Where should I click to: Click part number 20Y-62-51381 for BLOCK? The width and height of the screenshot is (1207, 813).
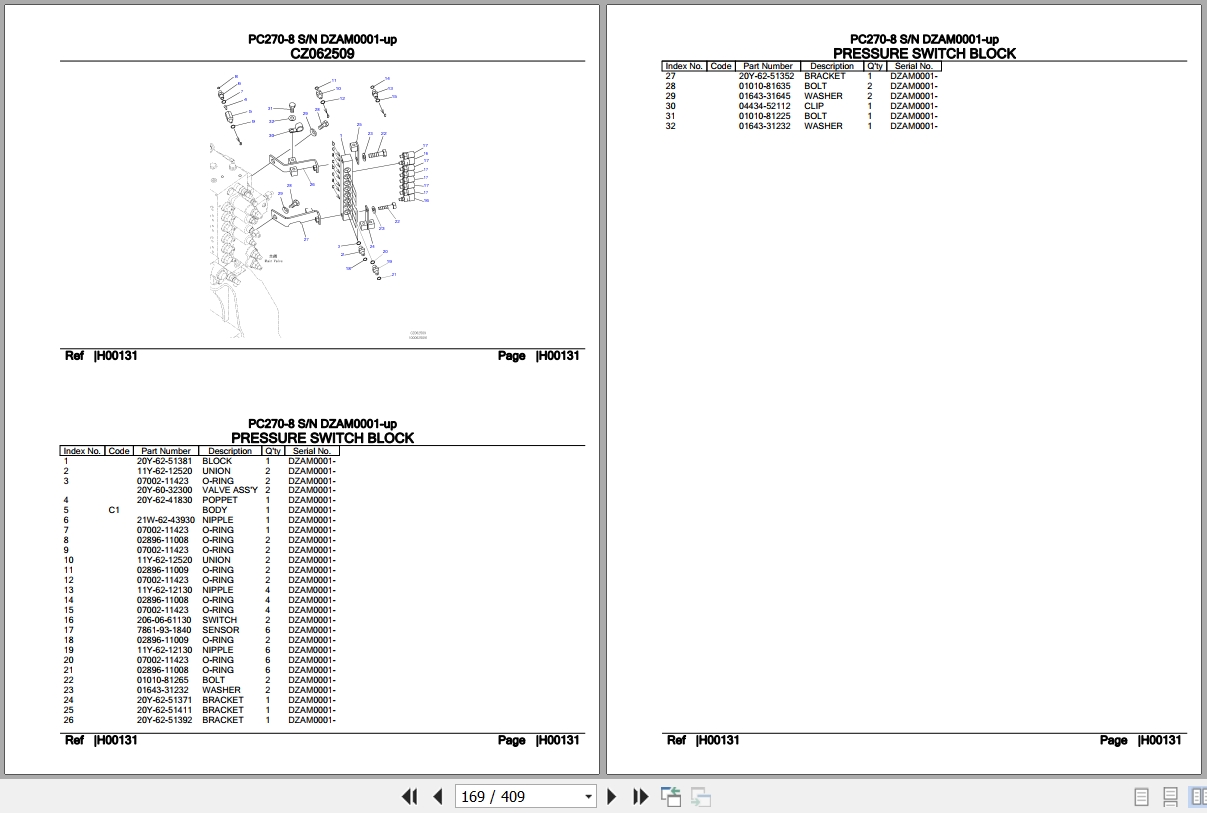point(164,461)
